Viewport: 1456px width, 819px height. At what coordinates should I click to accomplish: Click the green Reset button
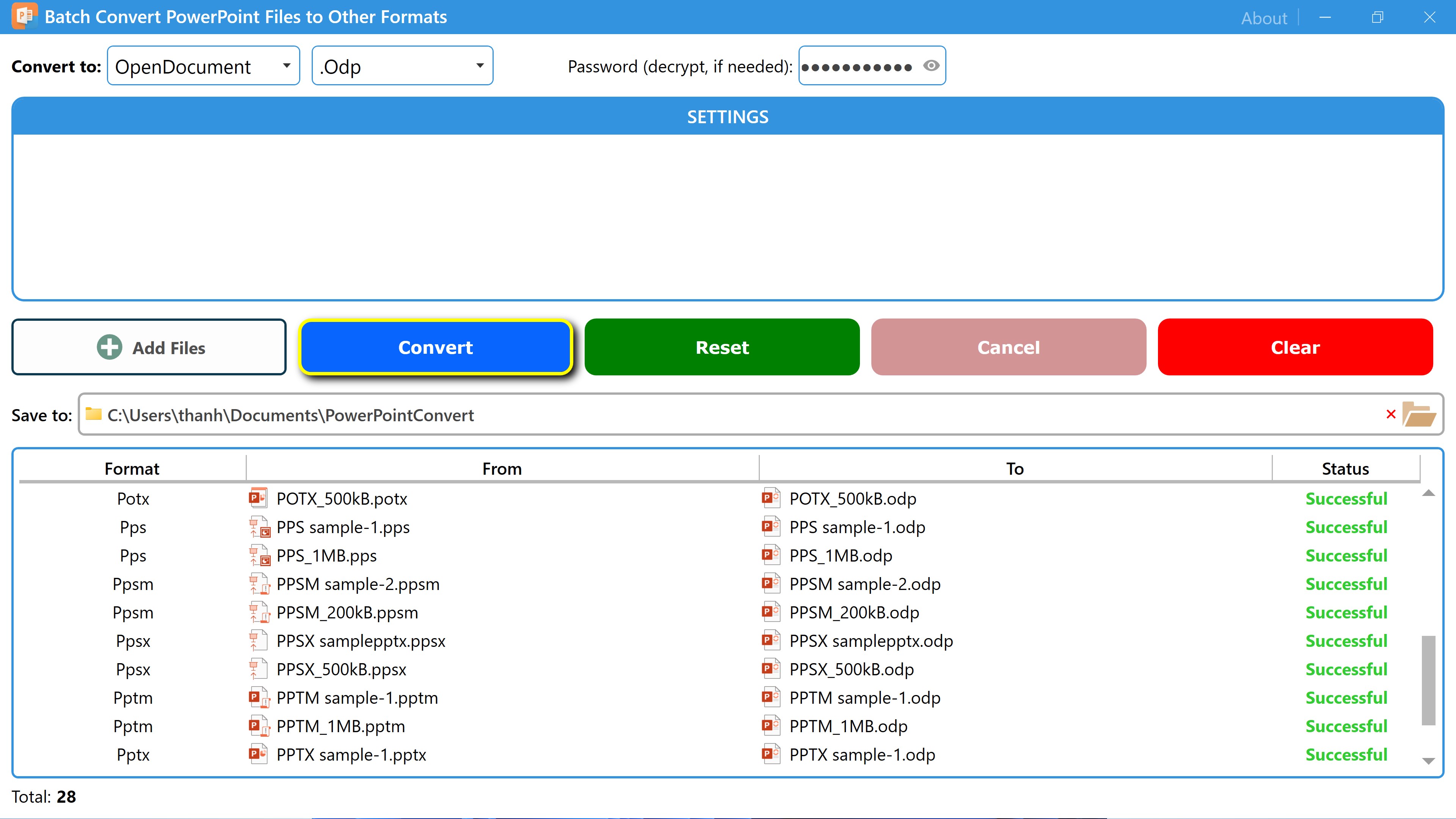pyautogui.click(x=722, y=347)
